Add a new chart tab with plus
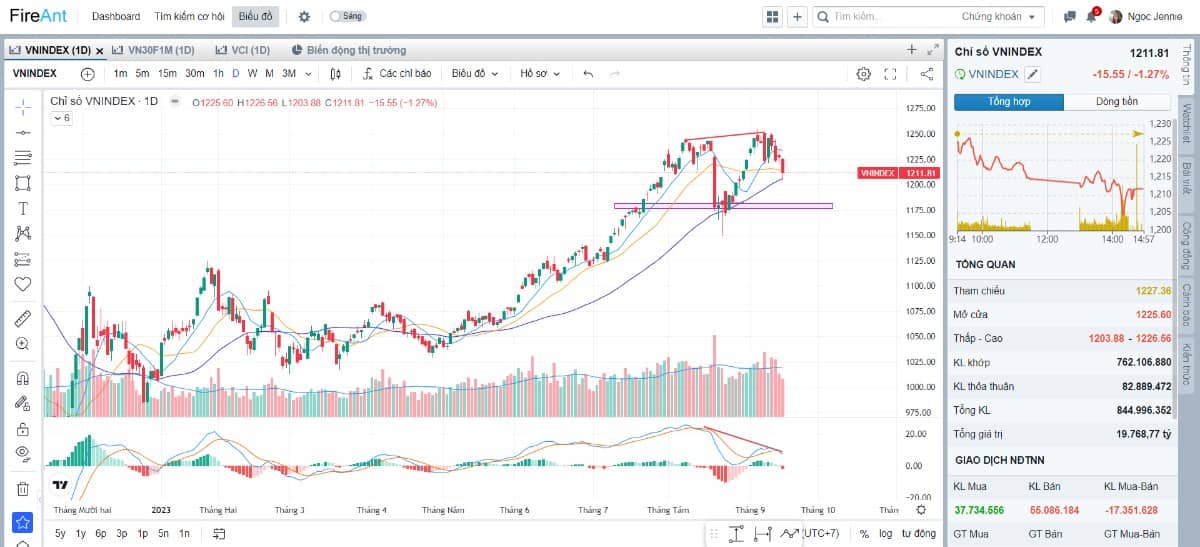 [x=911, y=49]
